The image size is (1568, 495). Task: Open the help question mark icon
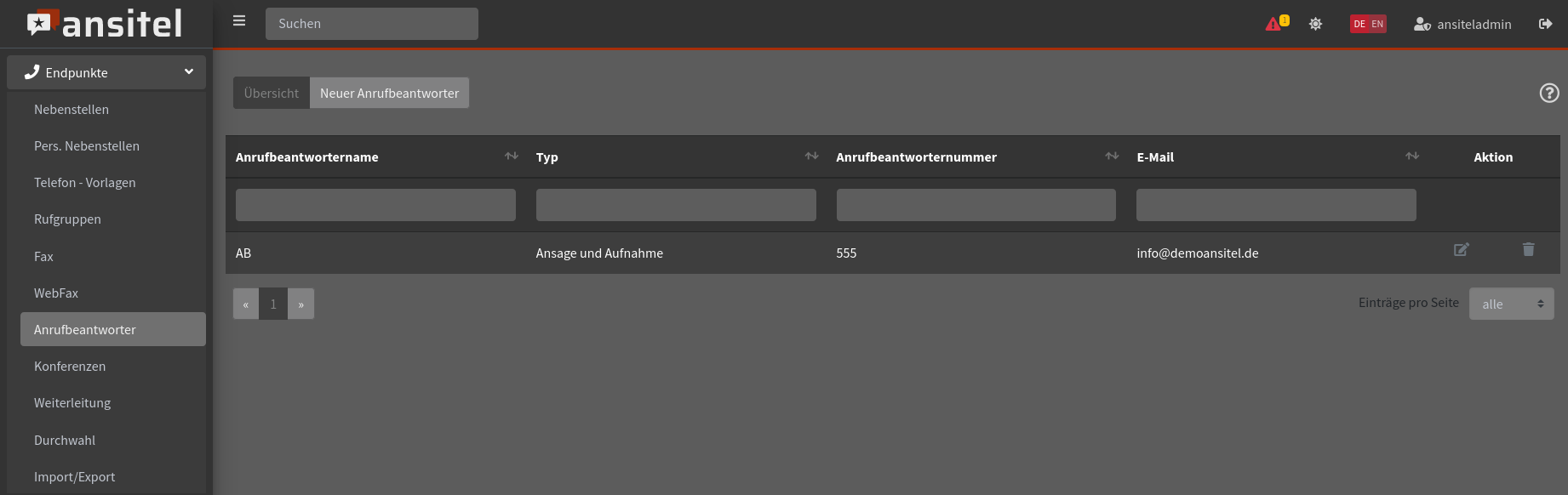[x=1548, y=93]
